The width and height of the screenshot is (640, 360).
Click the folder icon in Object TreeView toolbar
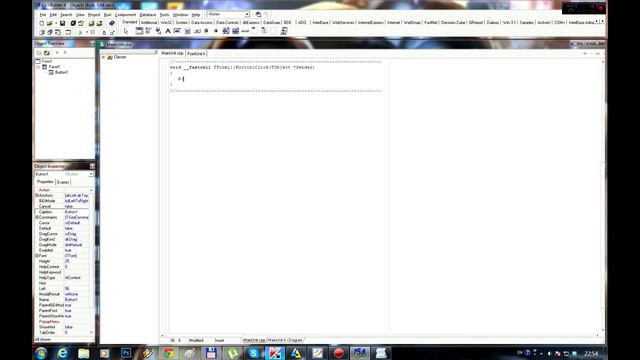[x=47, y=53]
